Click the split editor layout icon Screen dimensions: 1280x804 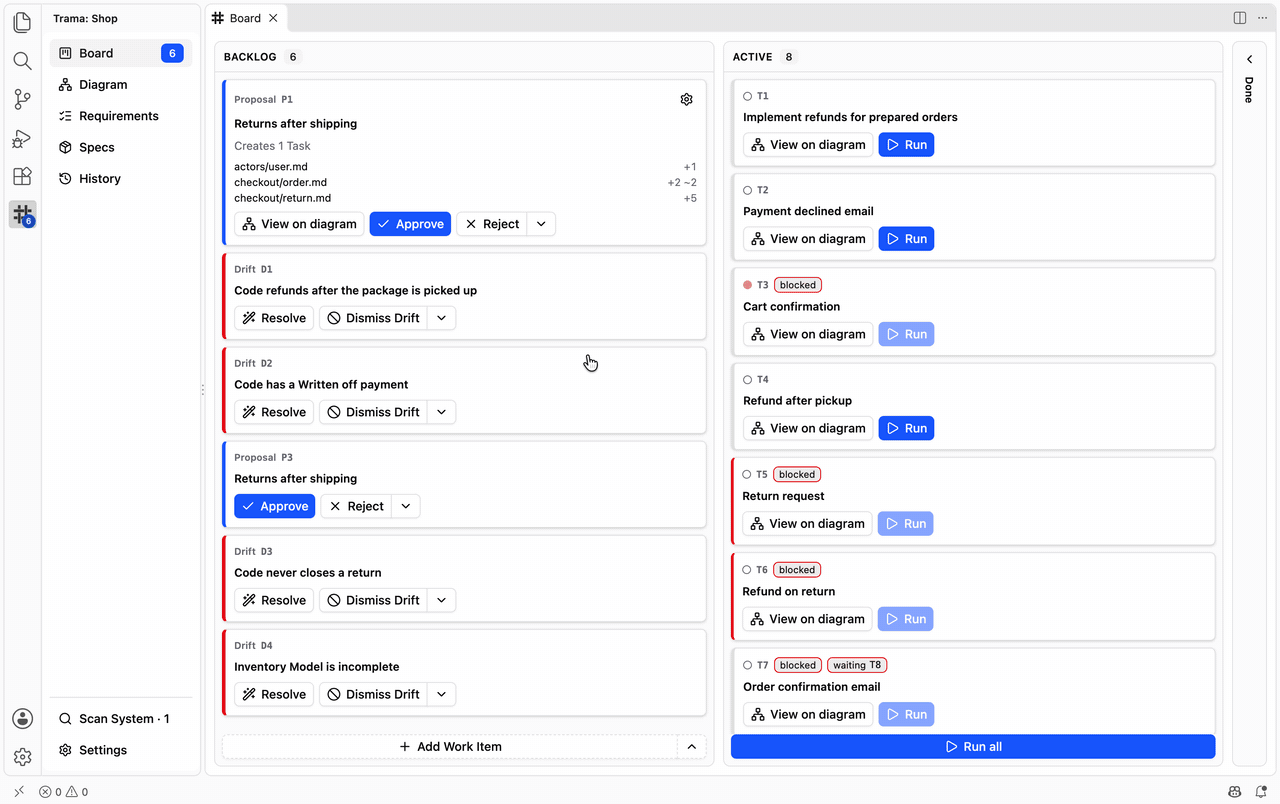click(x=1240, y=18)
